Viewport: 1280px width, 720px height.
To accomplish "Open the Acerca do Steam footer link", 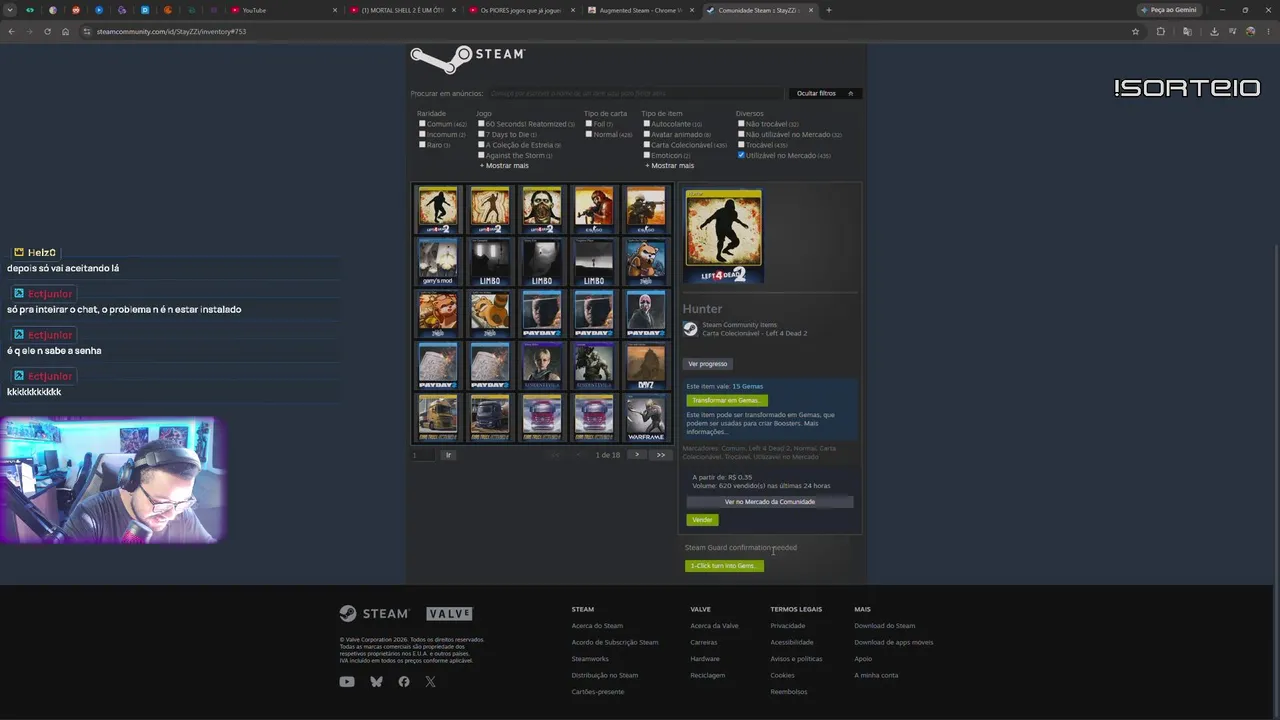I will pyautogui.click(x=597, y=626).
